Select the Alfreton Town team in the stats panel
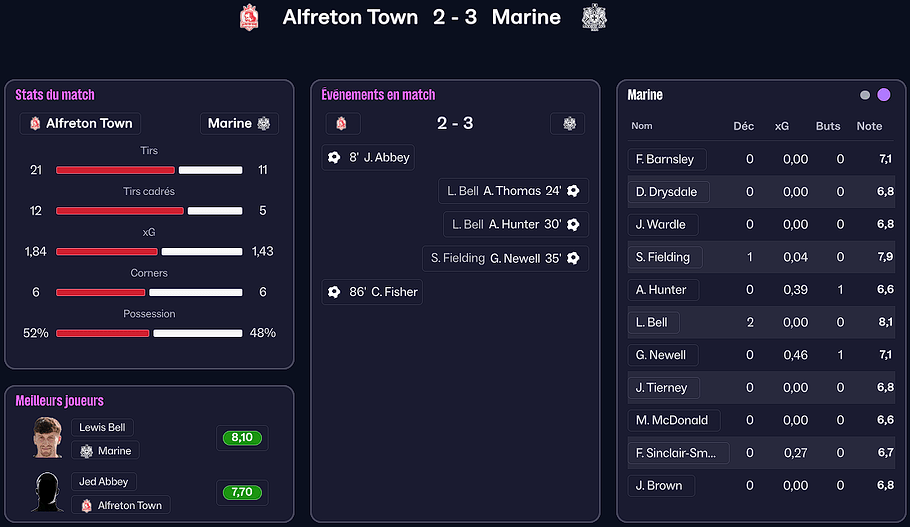The width and height of the screenshot is (910, 527). pyautogui.click(x=80, y=123)
